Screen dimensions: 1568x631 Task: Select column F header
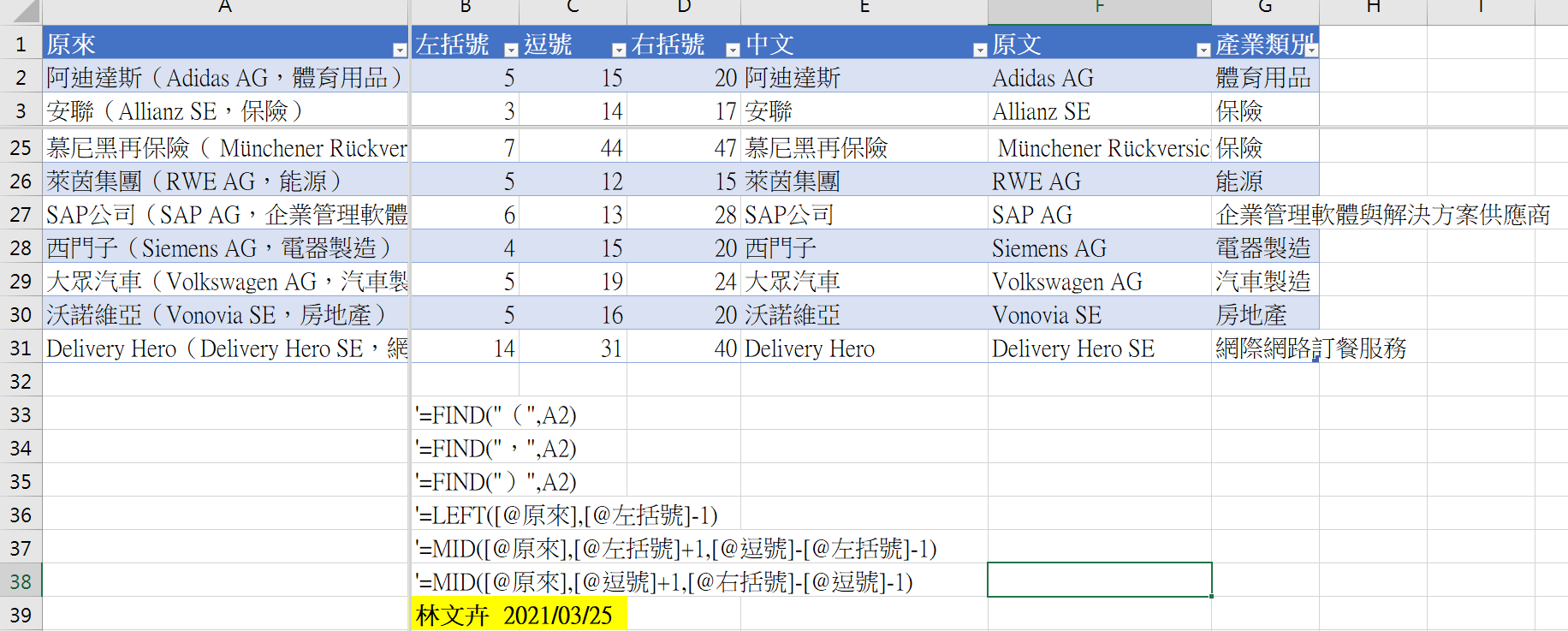[1100, 10]
